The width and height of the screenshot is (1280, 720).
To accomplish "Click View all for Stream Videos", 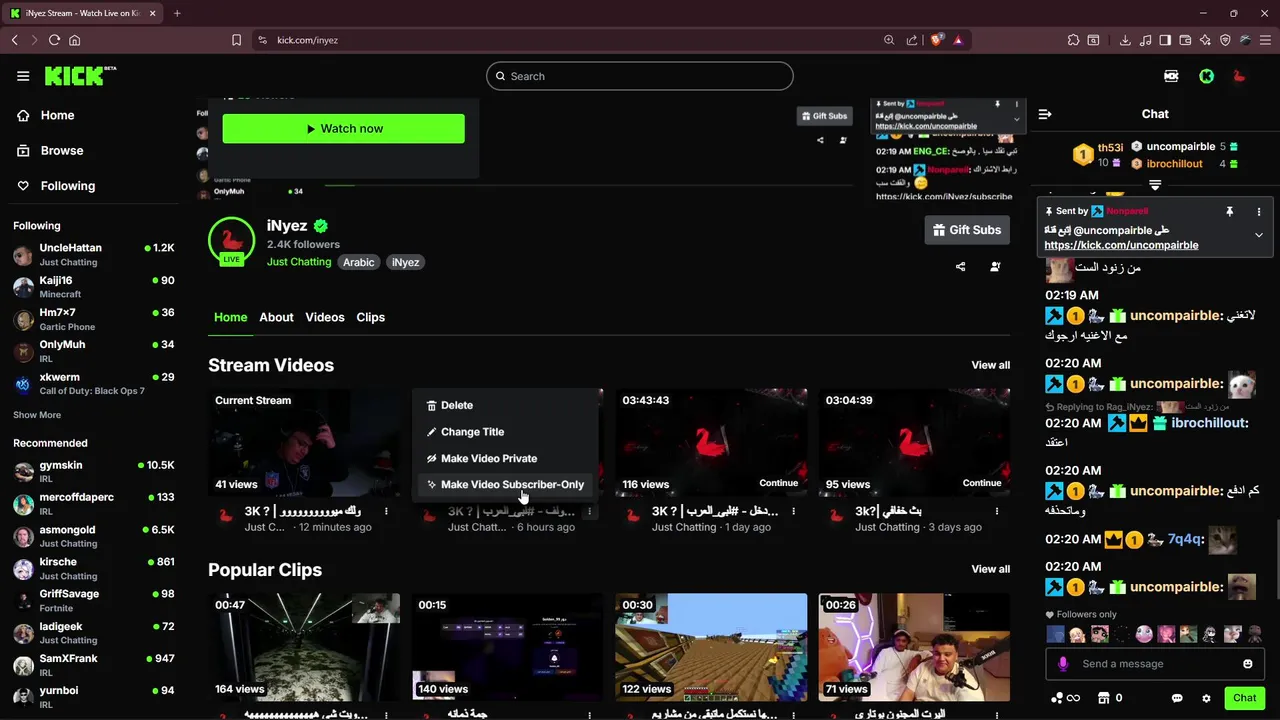I will (x=990, y=365).
